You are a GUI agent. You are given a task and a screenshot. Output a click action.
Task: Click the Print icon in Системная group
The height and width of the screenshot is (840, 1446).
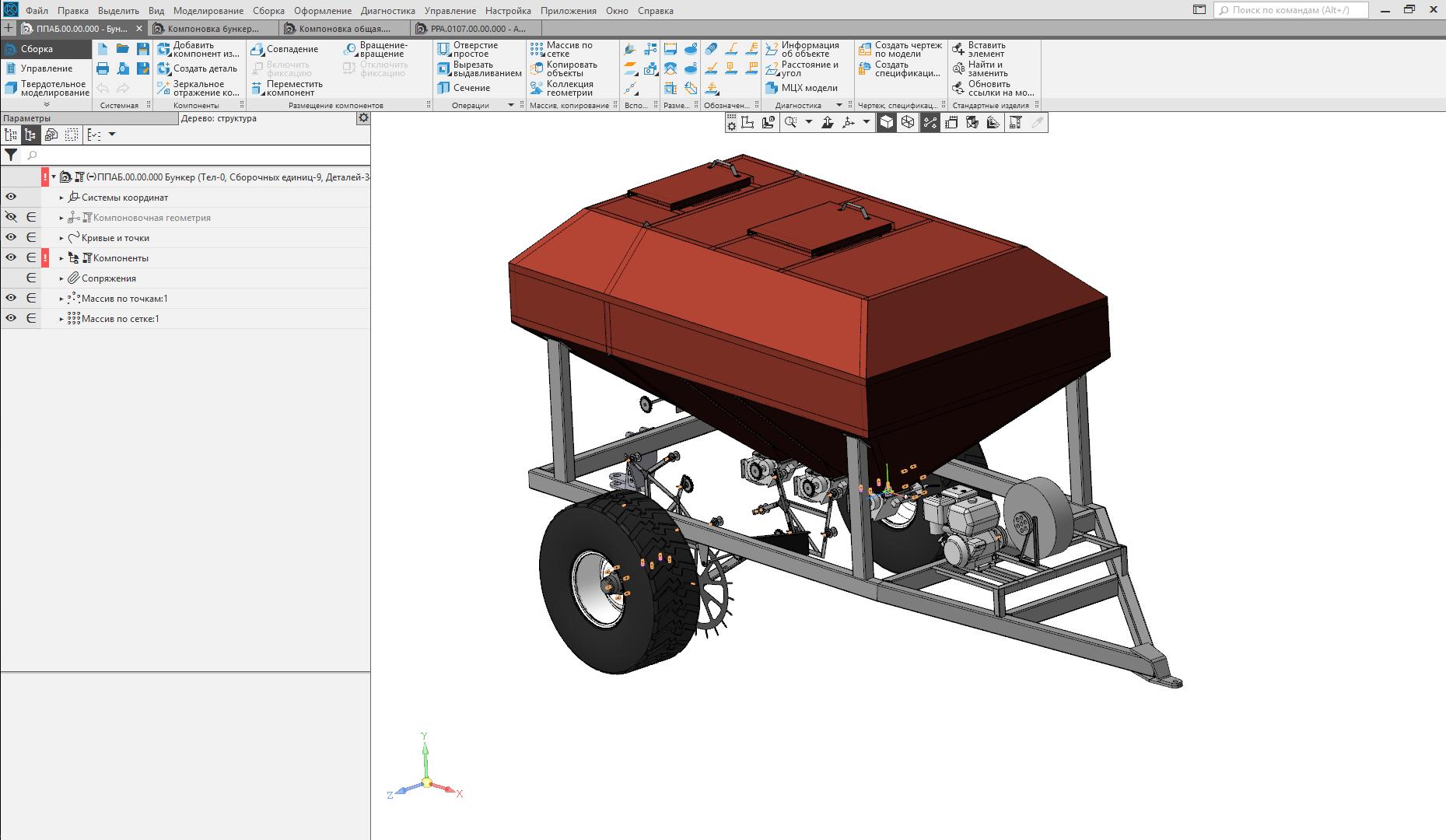click(103, 68)
